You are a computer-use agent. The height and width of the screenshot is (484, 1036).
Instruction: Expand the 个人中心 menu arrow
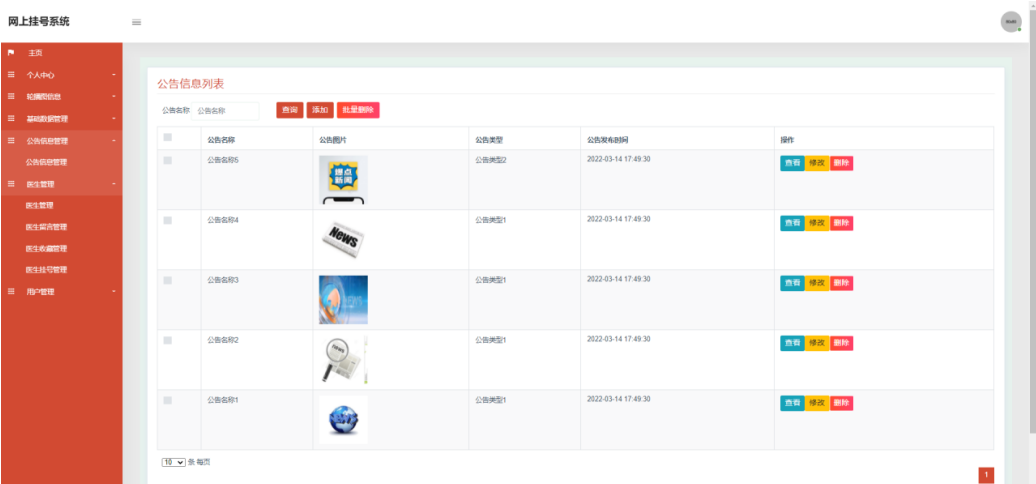(114, 75)
